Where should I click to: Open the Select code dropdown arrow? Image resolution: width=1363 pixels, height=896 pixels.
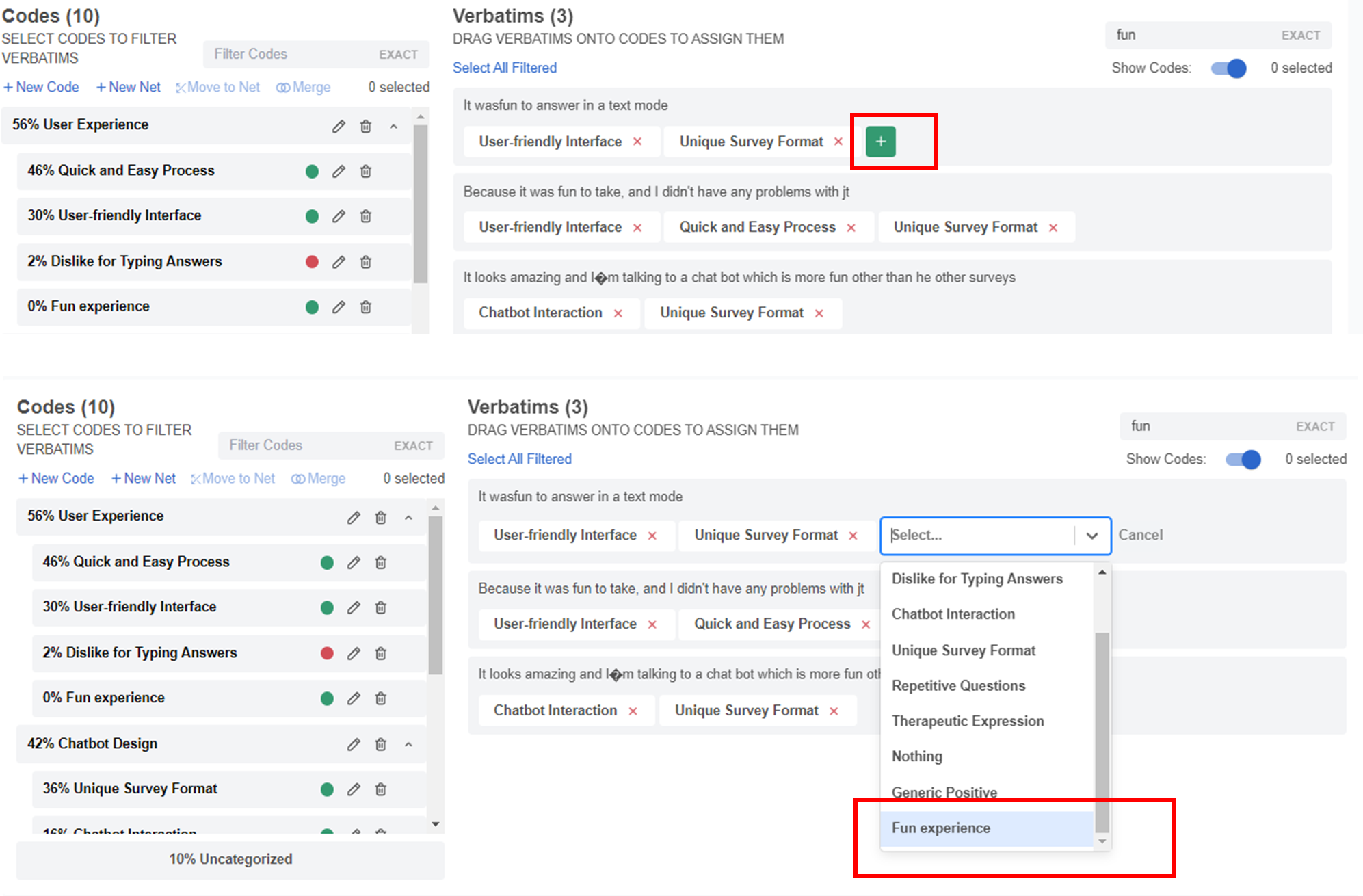[1092, 536]
